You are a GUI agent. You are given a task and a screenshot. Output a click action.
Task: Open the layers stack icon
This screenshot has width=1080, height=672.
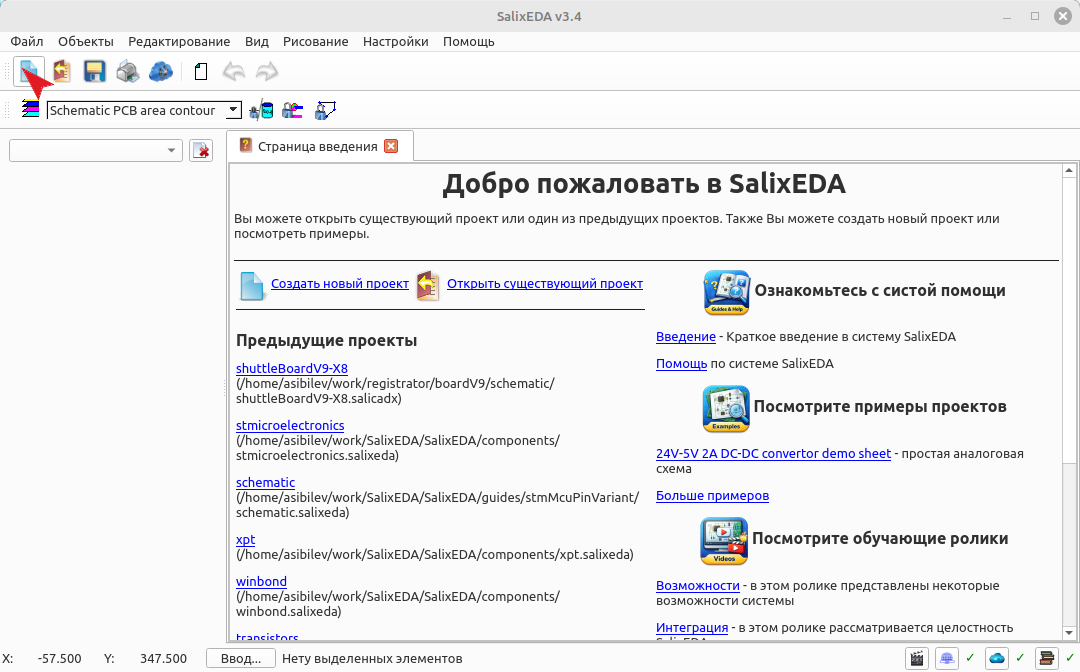pos(30,109)
